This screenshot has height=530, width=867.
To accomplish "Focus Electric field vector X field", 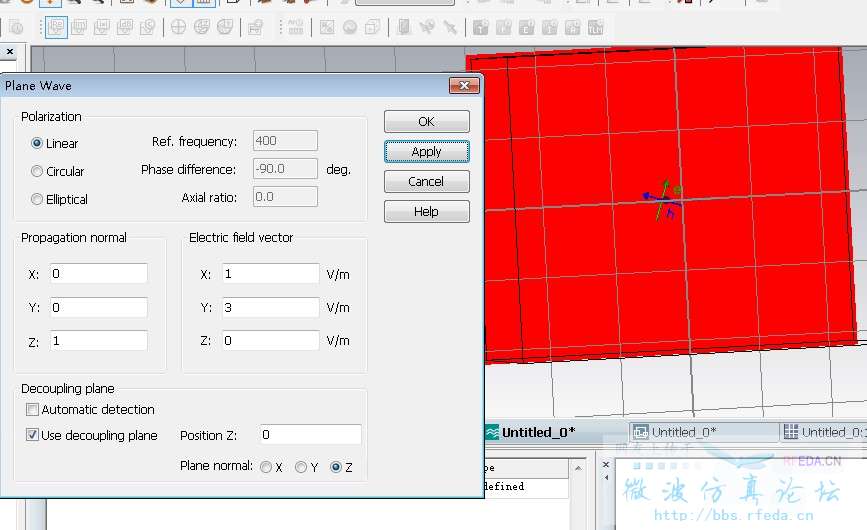I will coord(271,274).
